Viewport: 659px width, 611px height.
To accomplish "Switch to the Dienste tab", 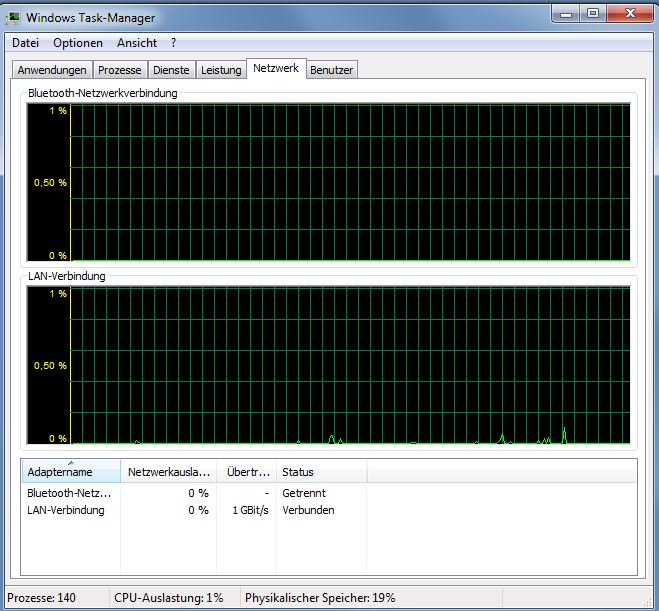I will point(171,70).
